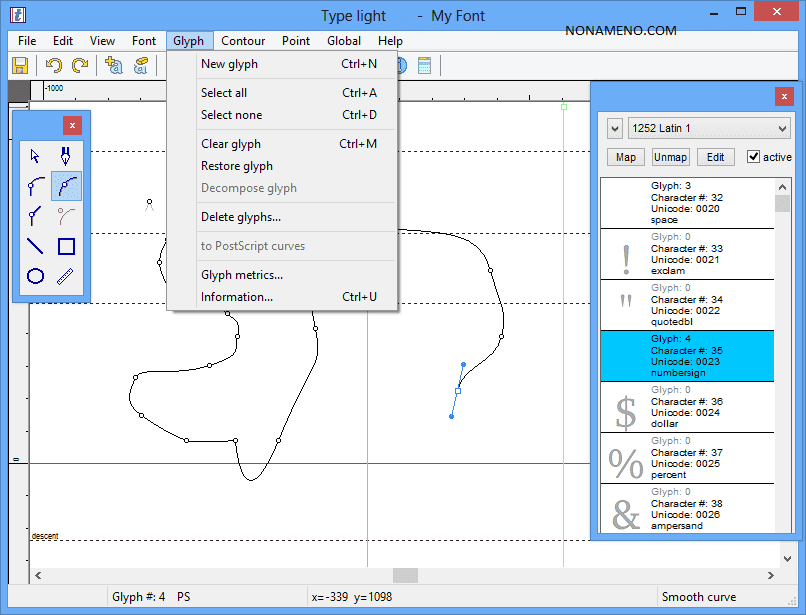Viewport: 806px width, 615px height.
Task: Choose the diagonal Line drawing tool
Action: tap(36, 246)
